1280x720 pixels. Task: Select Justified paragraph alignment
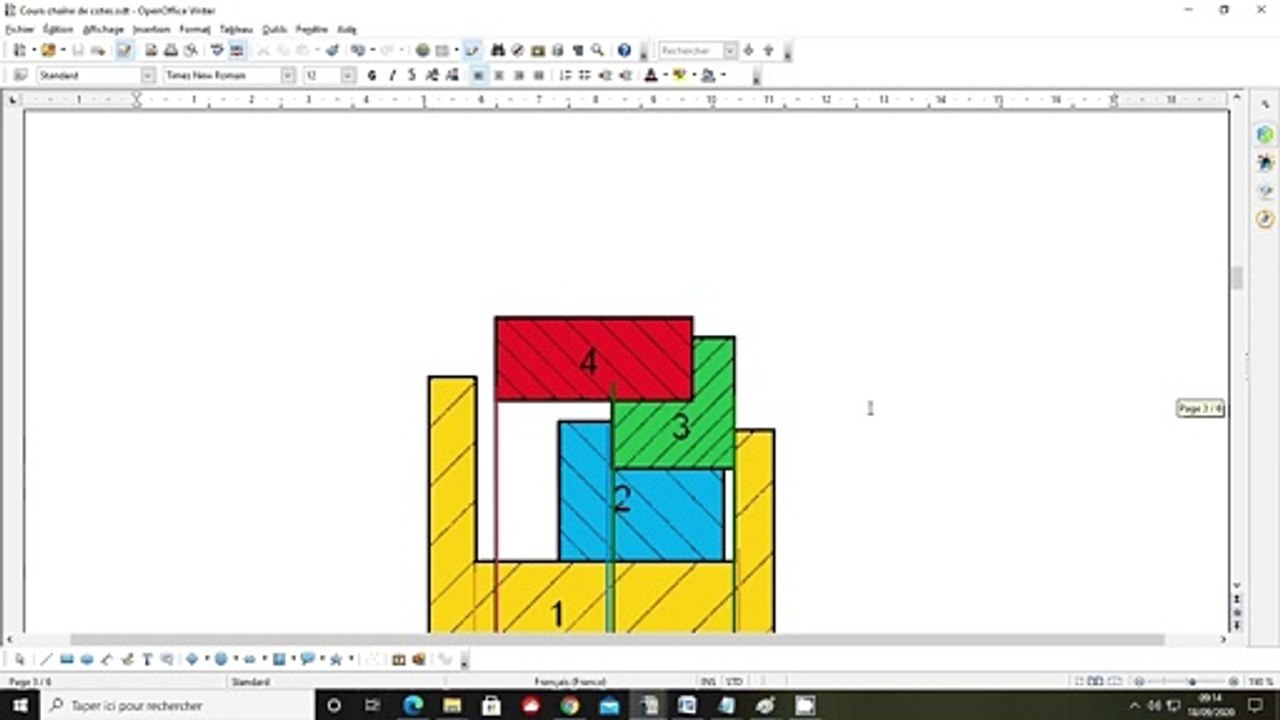[x=538, y=75]
